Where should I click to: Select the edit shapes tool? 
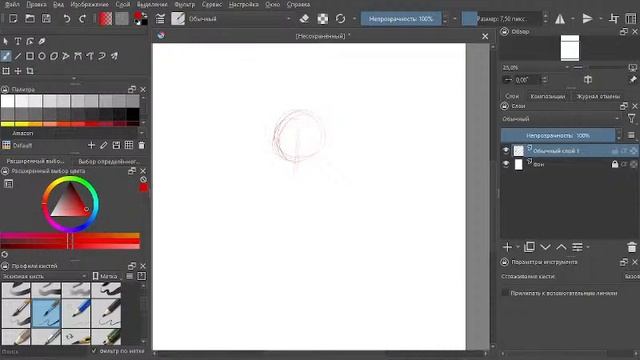30,41
